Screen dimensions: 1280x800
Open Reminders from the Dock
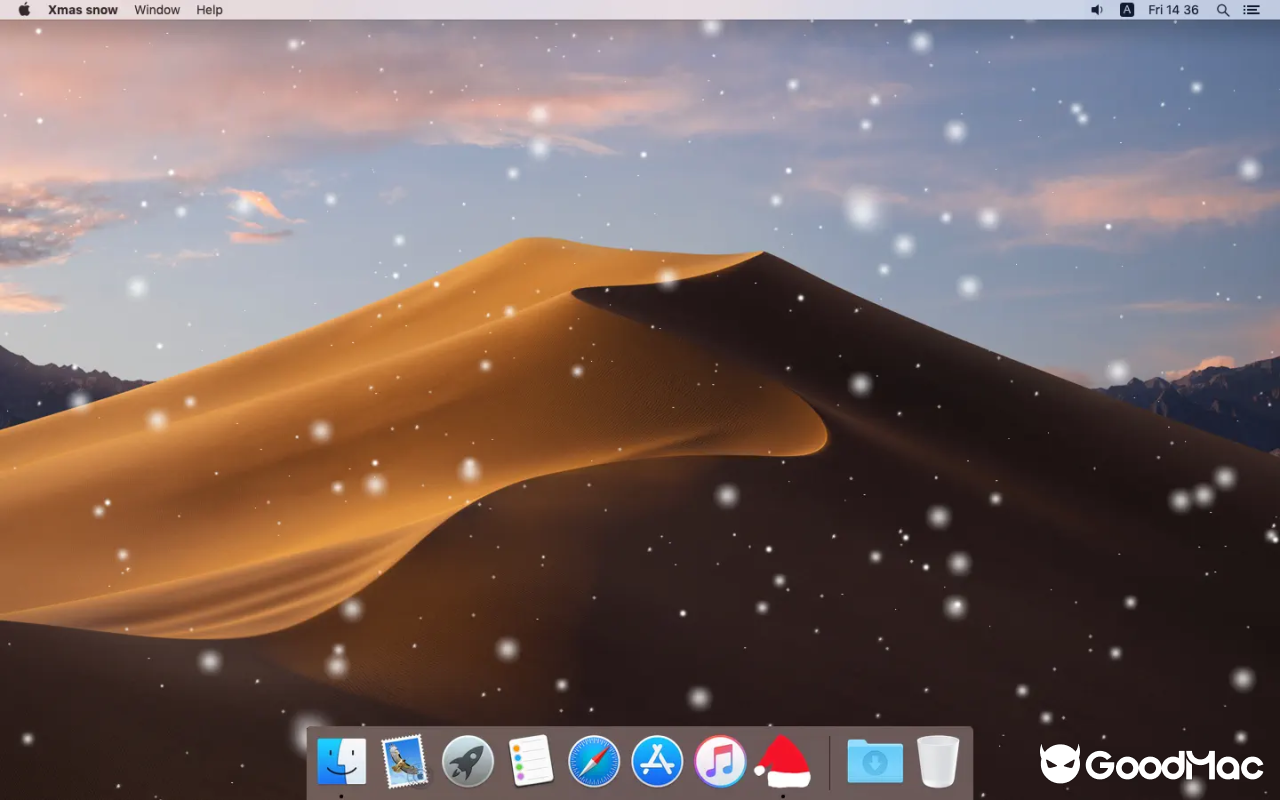pyautogui.click(x=530, y=761)
